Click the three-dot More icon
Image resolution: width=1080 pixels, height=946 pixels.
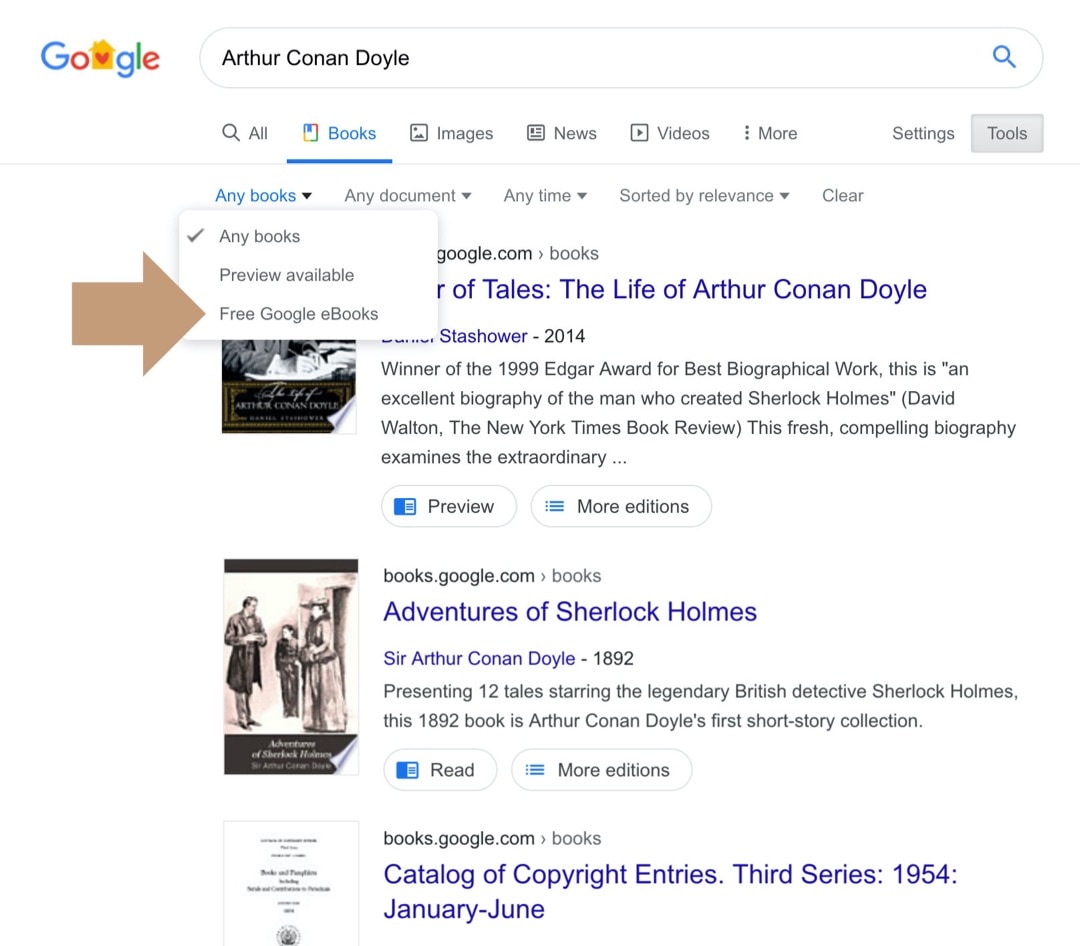click(748, 132)
